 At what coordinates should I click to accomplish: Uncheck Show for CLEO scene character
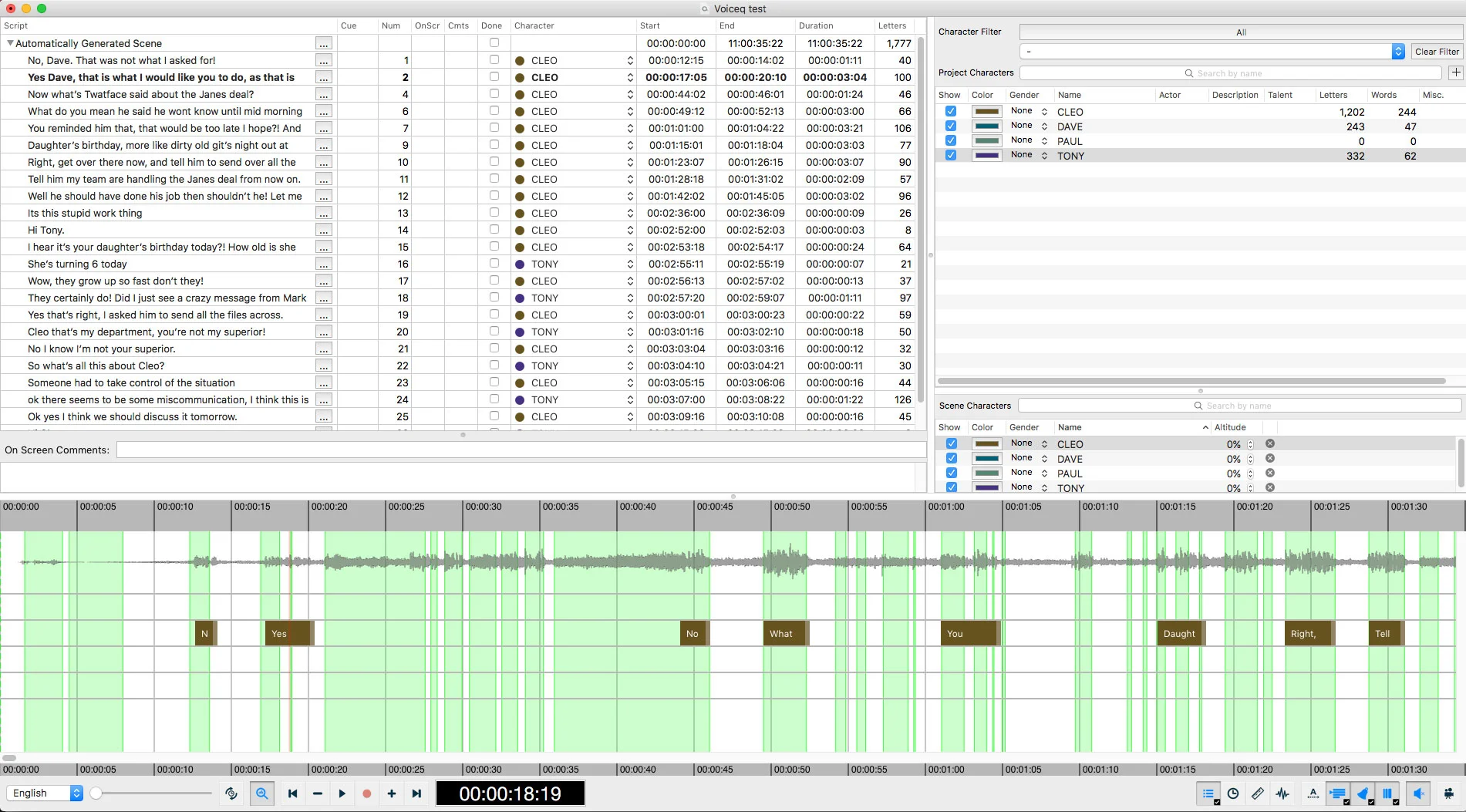pyautogui.click(x=952, y=443)
